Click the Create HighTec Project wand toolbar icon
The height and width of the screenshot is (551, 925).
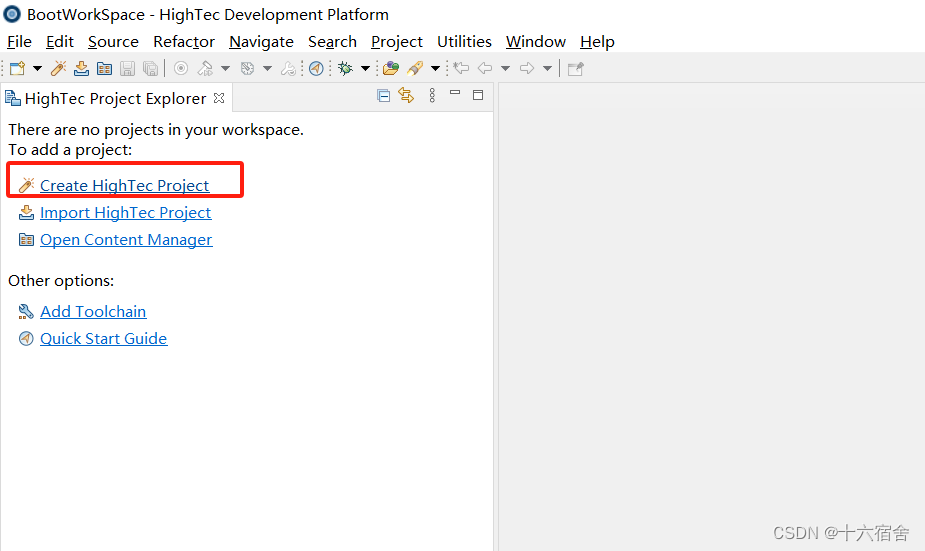click(x=58, y=68)
